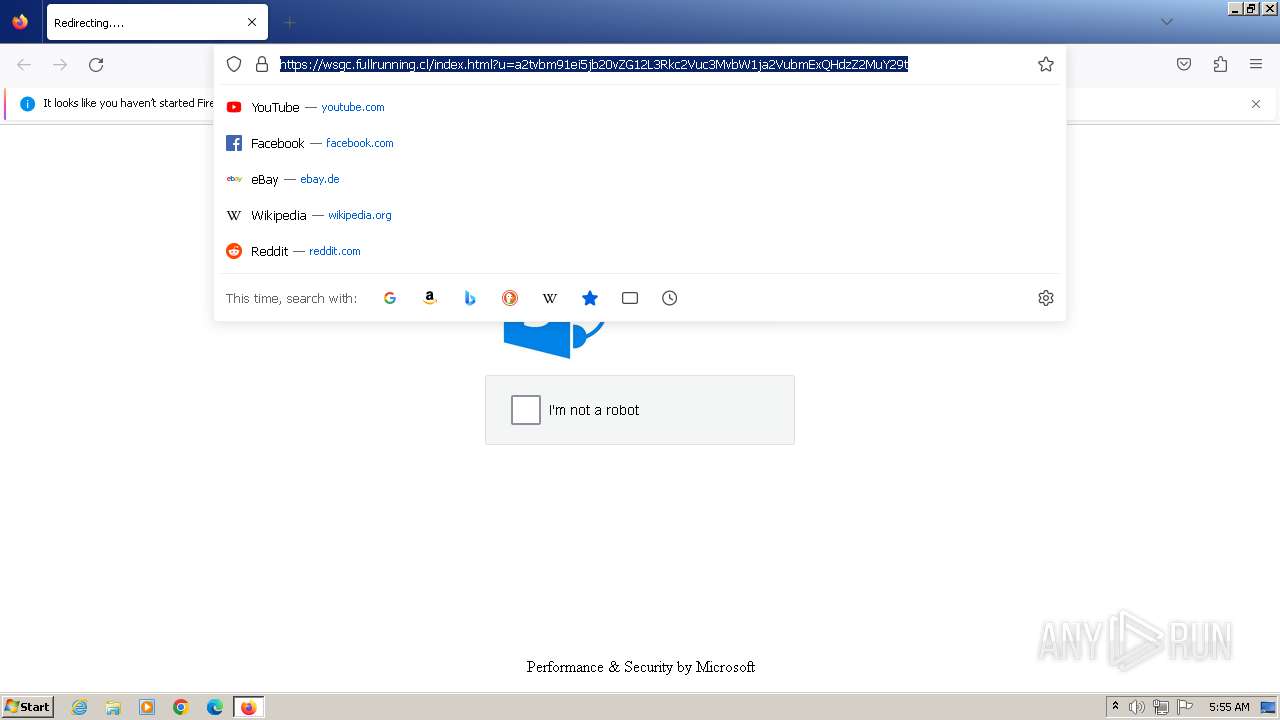
Task: Click the Windows Start button
Action: [x=28, y=706]
